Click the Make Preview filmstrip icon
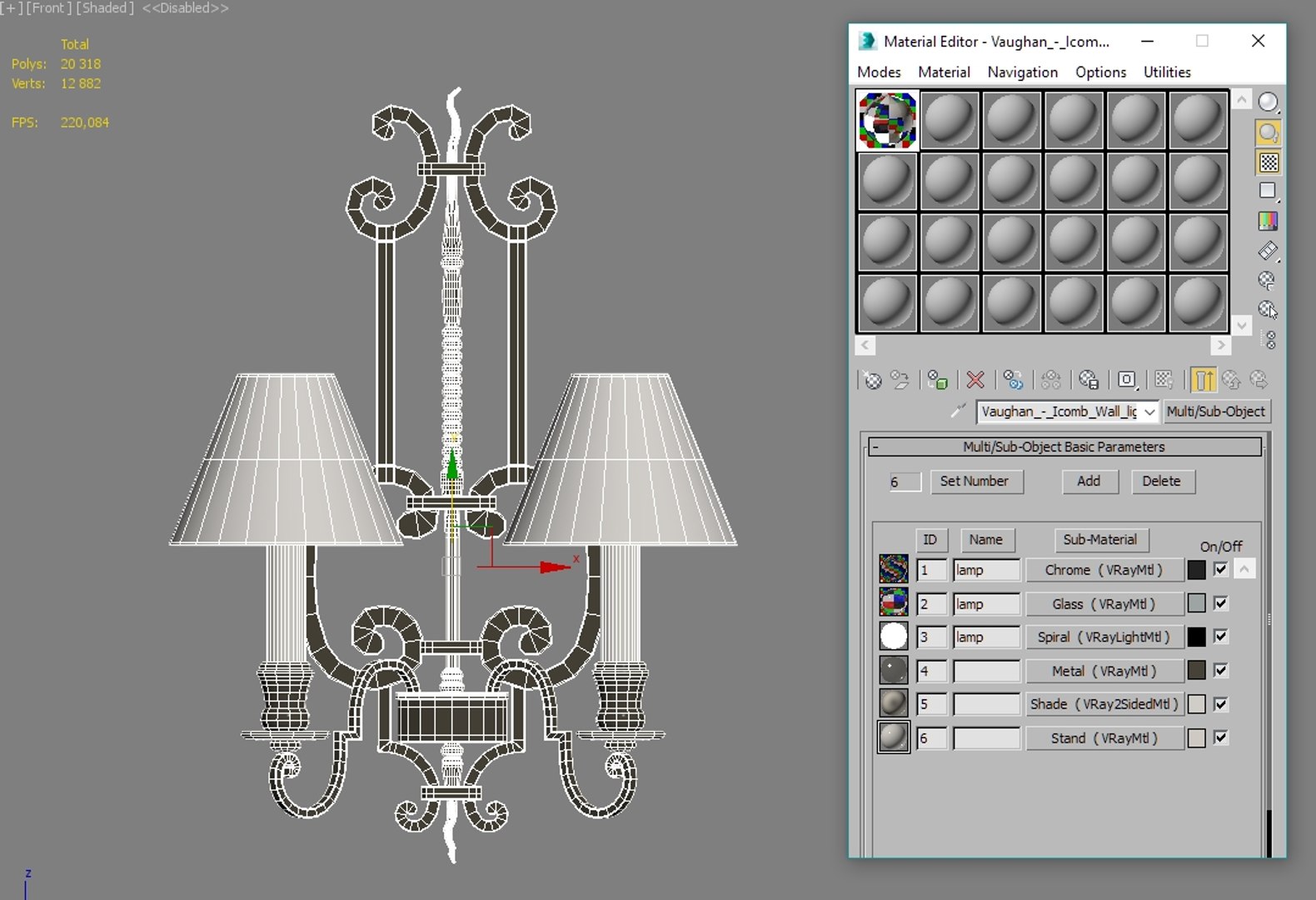 pos(1268,251)
